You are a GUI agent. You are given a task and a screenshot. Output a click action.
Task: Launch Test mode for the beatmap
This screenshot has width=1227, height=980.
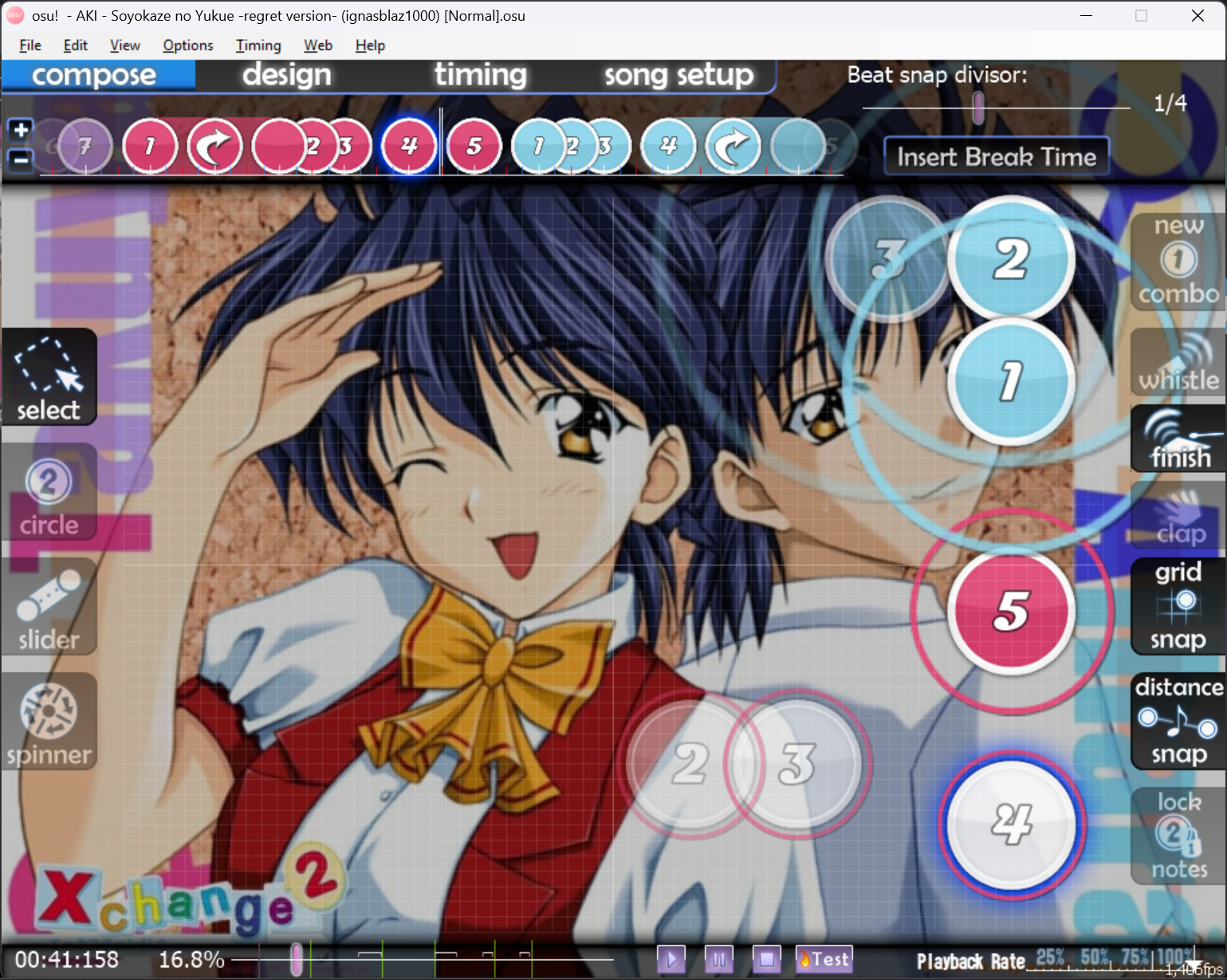pyautogui.click(x=824, y=958)
